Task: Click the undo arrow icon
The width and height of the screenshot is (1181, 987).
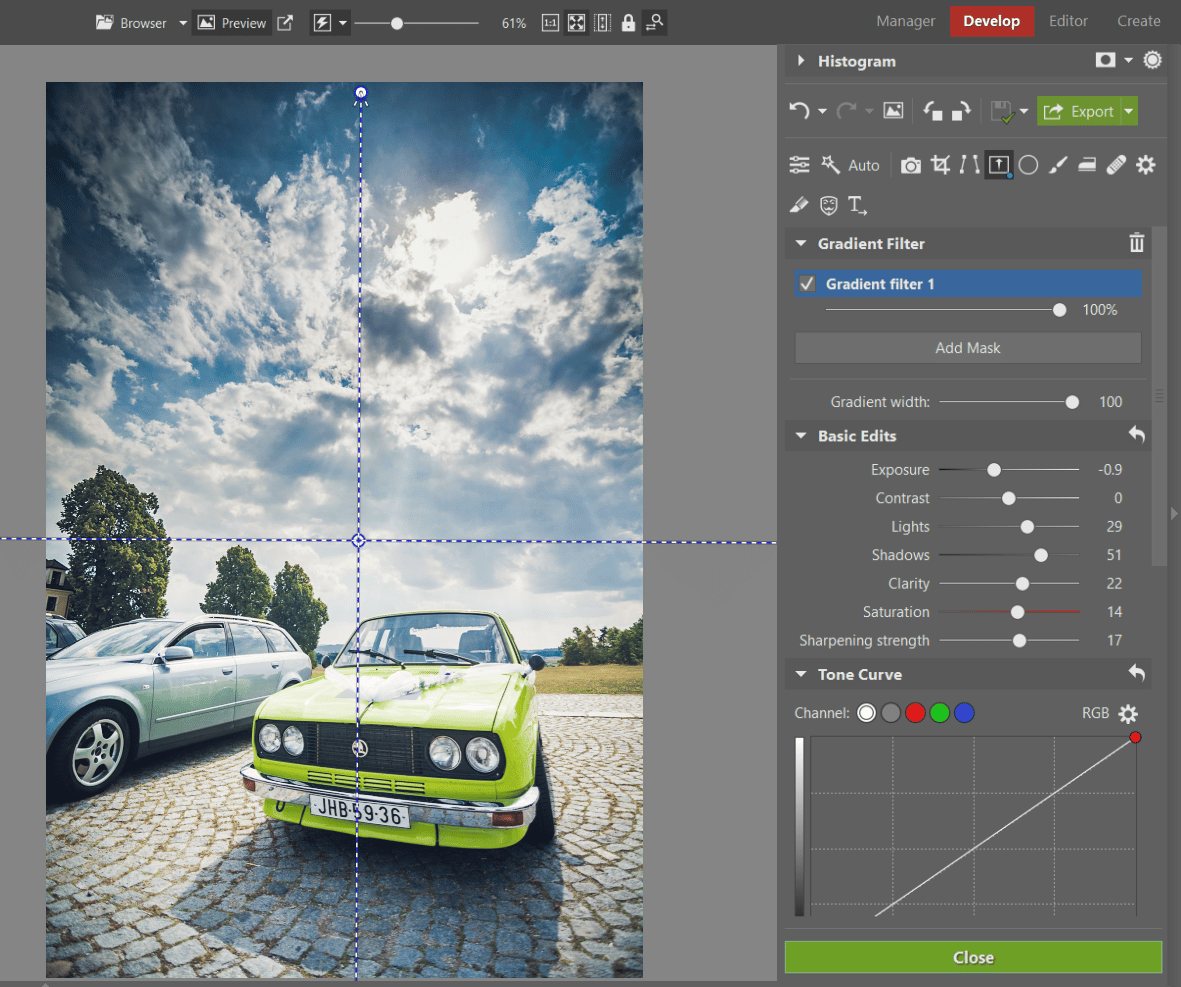Action: coord(799,112)
